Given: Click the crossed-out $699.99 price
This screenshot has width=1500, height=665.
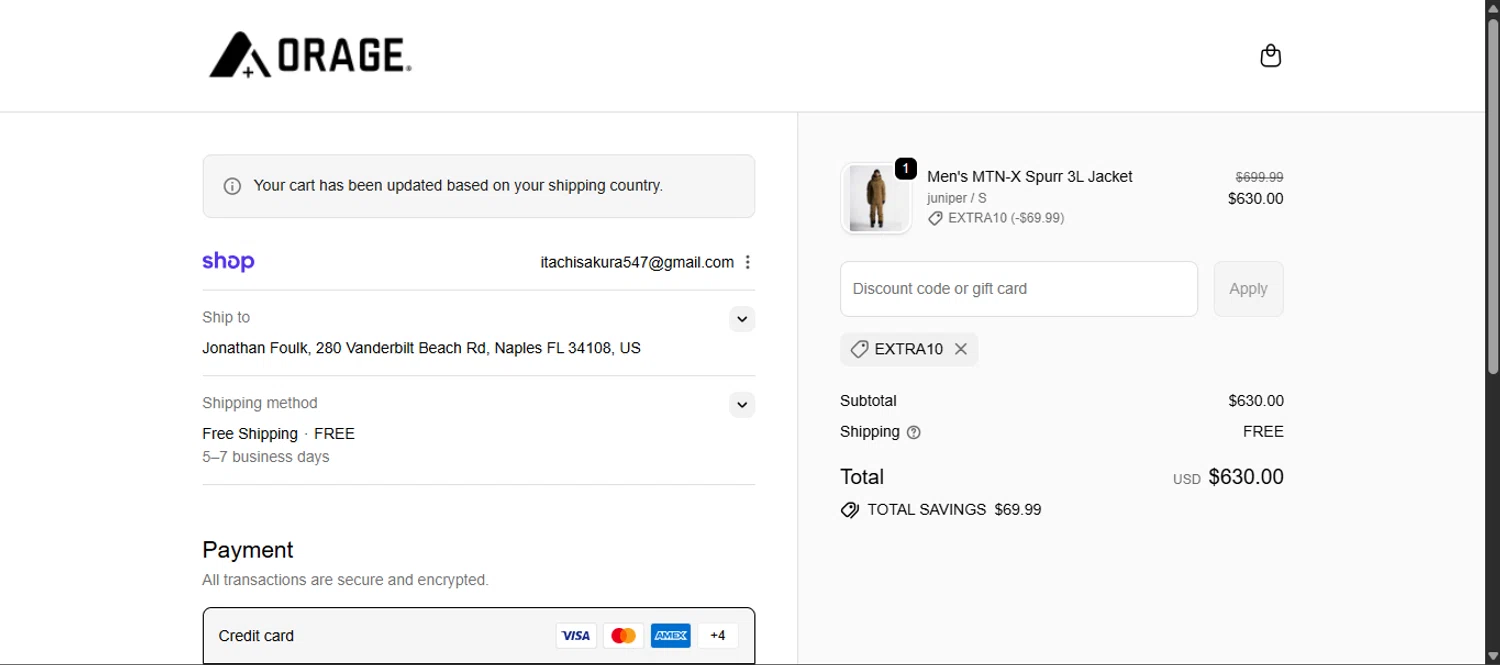Looking at the screenshot, I should pyautogui.click(x=1259, y=177).
